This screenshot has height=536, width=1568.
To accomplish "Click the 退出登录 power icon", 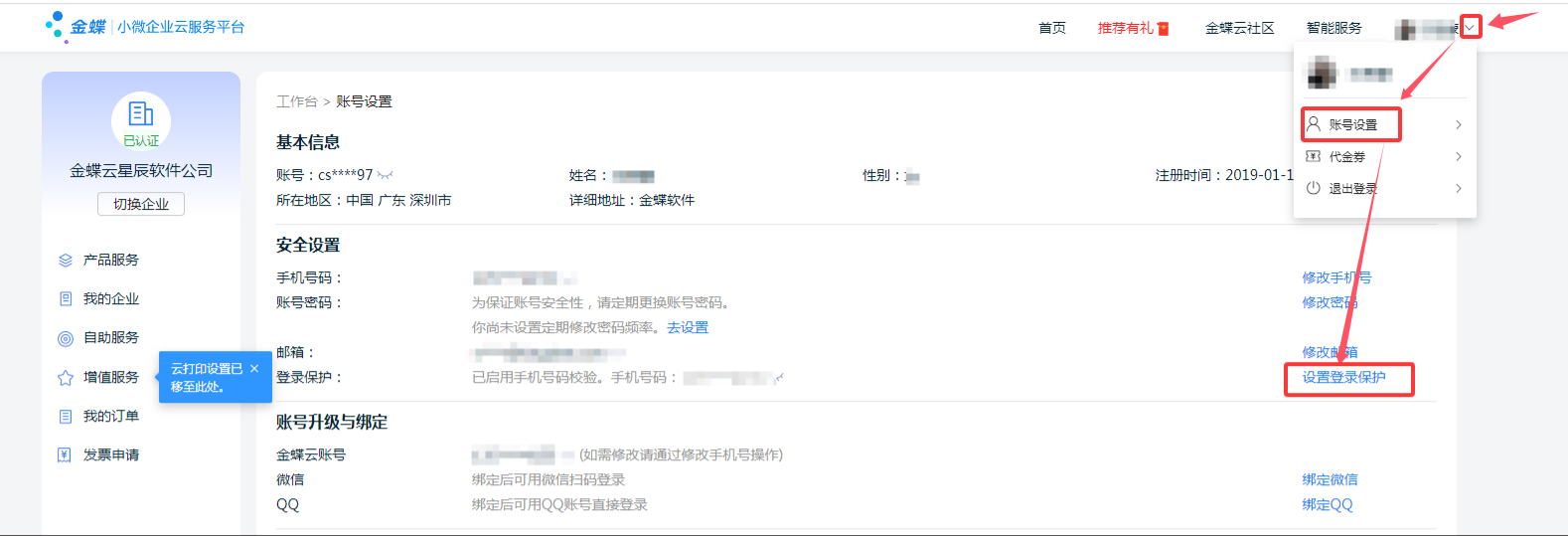I will pyautogui.click(x=1313, y=188).
